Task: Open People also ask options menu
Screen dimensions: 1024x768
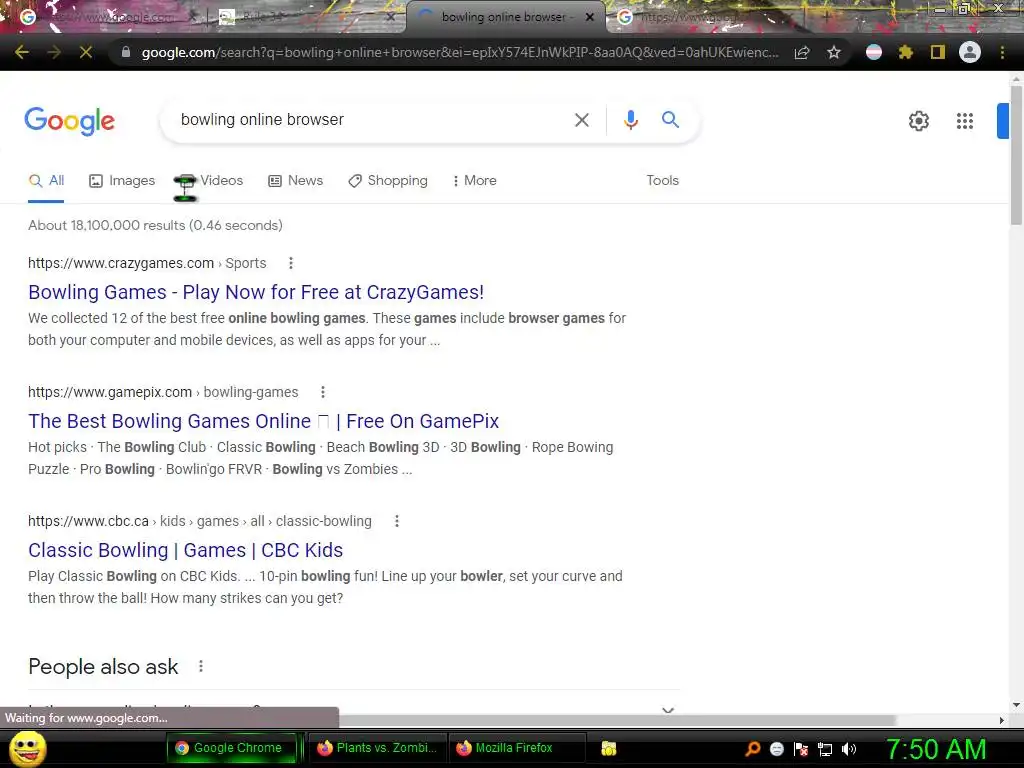Action: click(x=200, y=666)
